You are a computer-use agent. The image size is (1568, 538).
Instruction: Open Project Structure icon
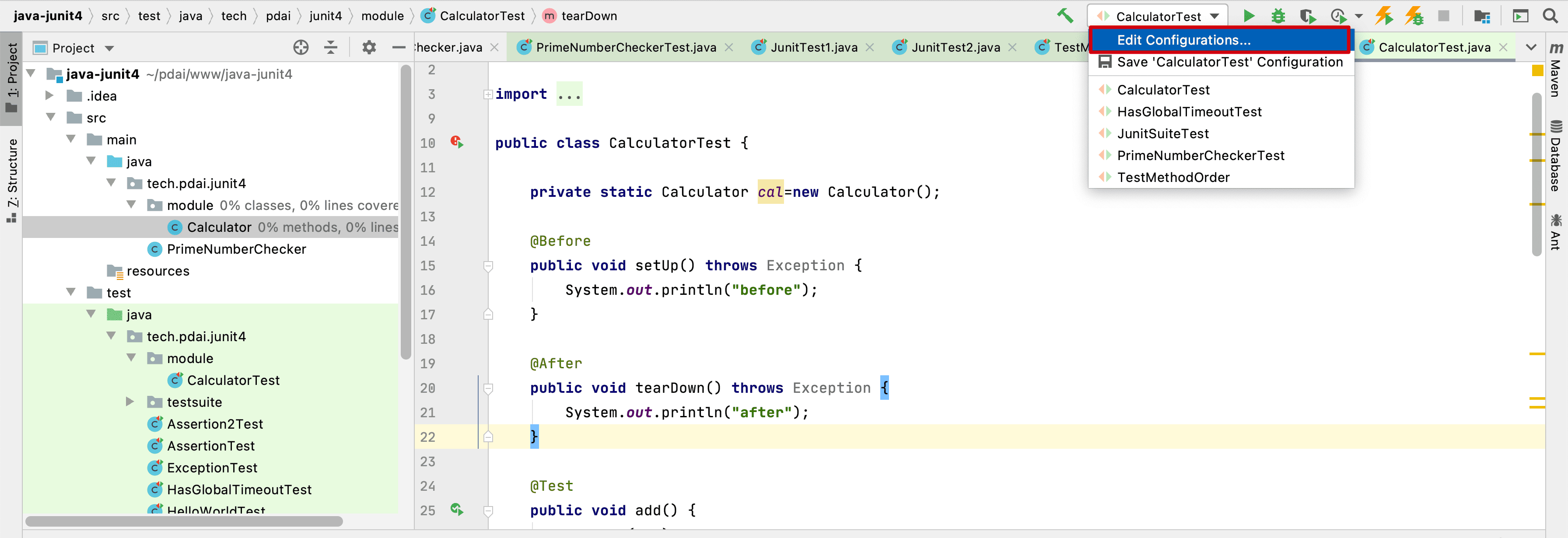click(x=1481, y=16)
